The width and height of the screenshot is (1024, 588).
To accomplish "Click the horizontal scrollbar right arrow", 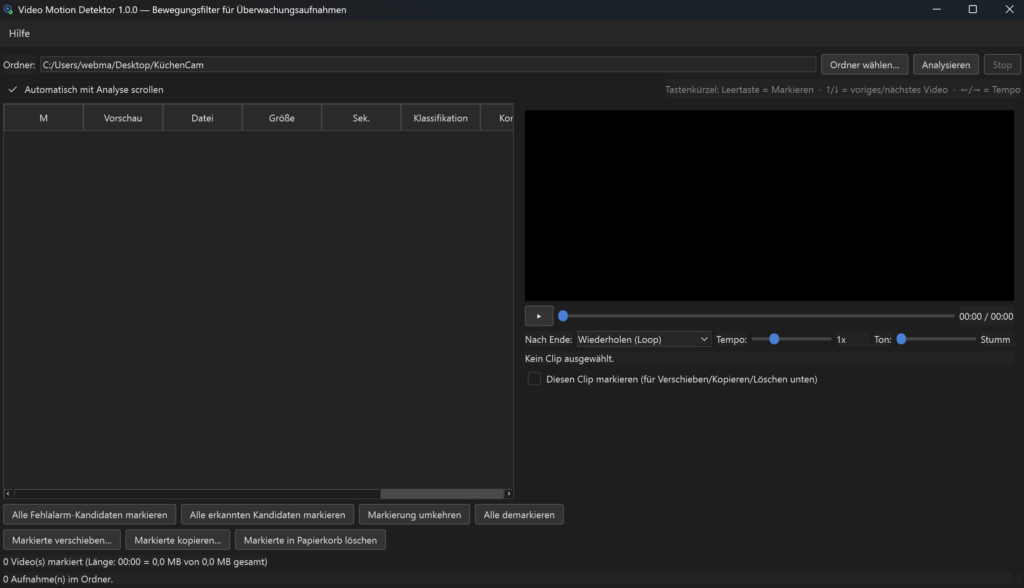I will 509,494.
